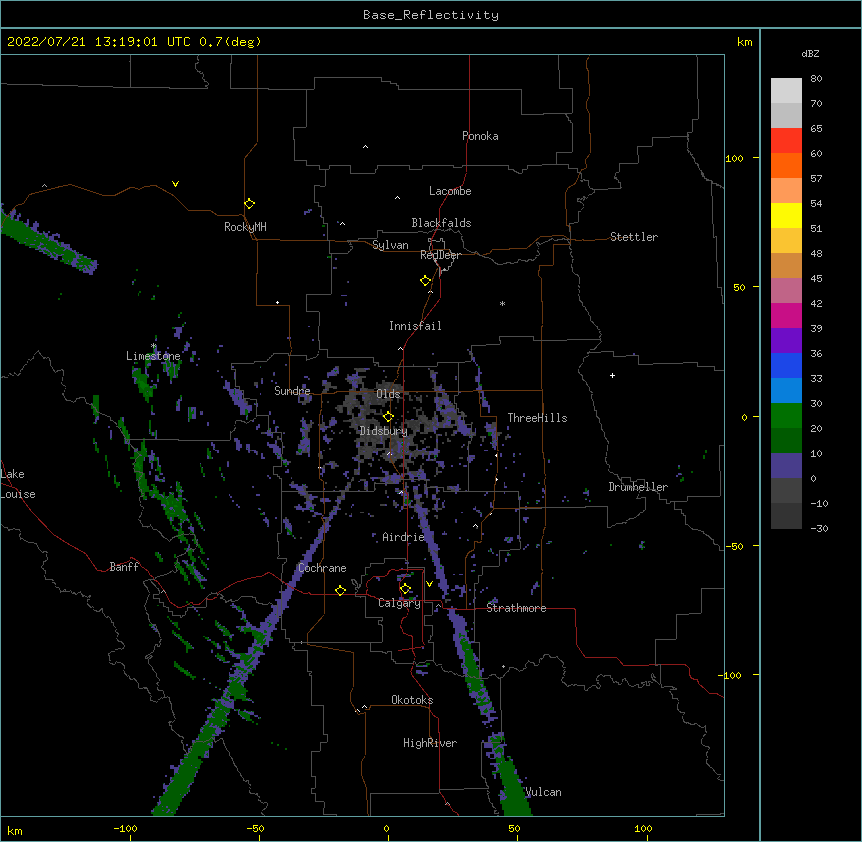This screenshot has width=862, height=842.
Task: Click the Okotoks map label
Action: tap(412, 700)
